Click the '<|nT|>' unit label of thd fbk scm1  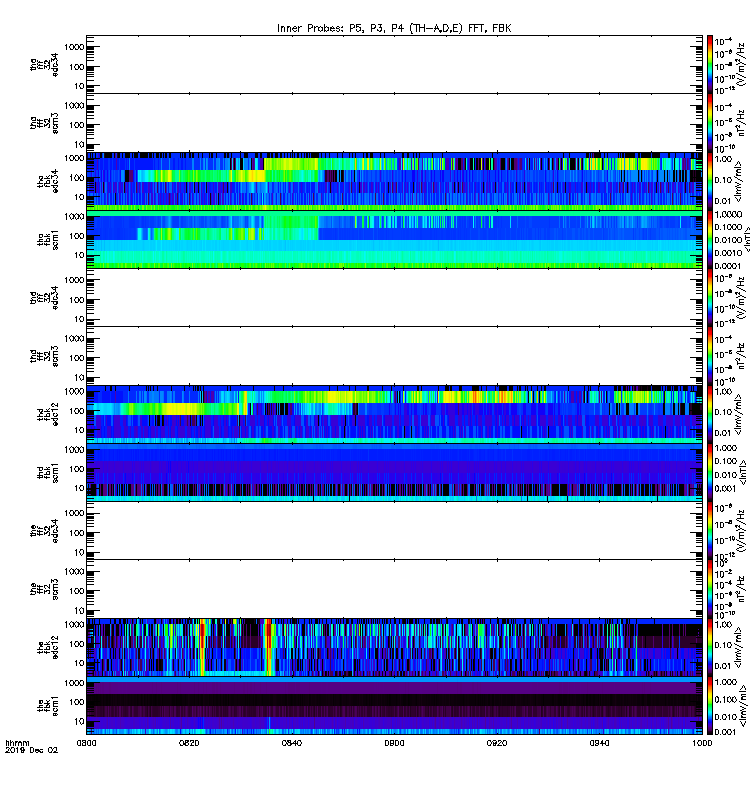[x=744, y=472]
